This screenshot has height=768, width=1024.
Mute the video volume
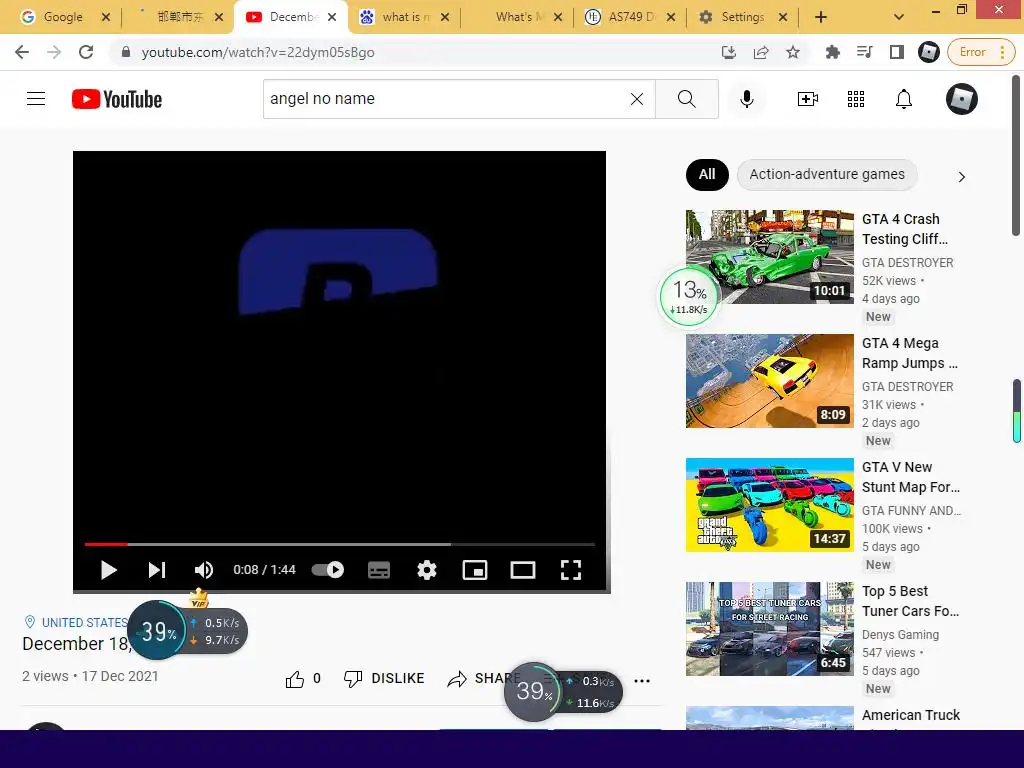point(204,570)
